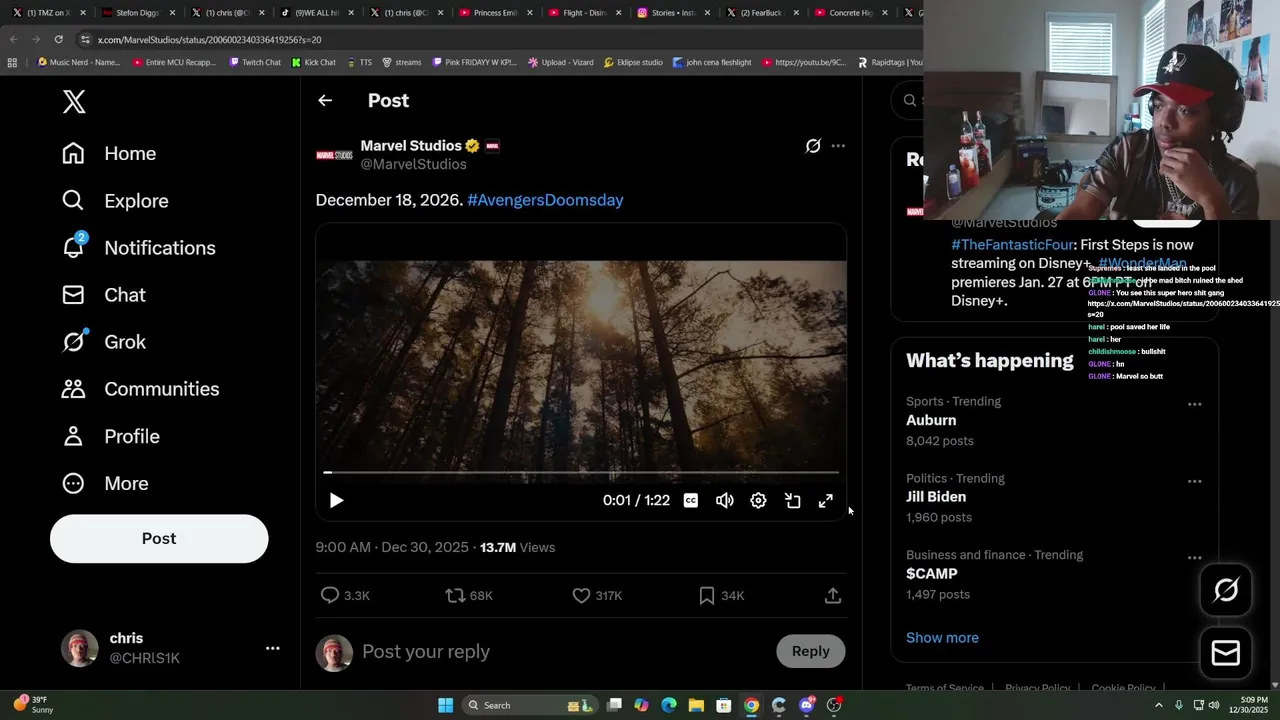Open the Explore page
The height and width of the screenshot is (720, 1280).
pos(115,200)
